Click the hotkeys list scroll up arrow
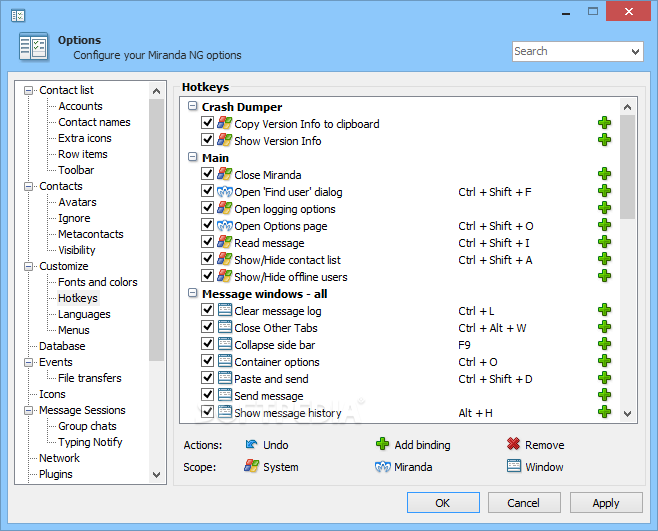Screen dimensions: 658x531 coord(627,107)
